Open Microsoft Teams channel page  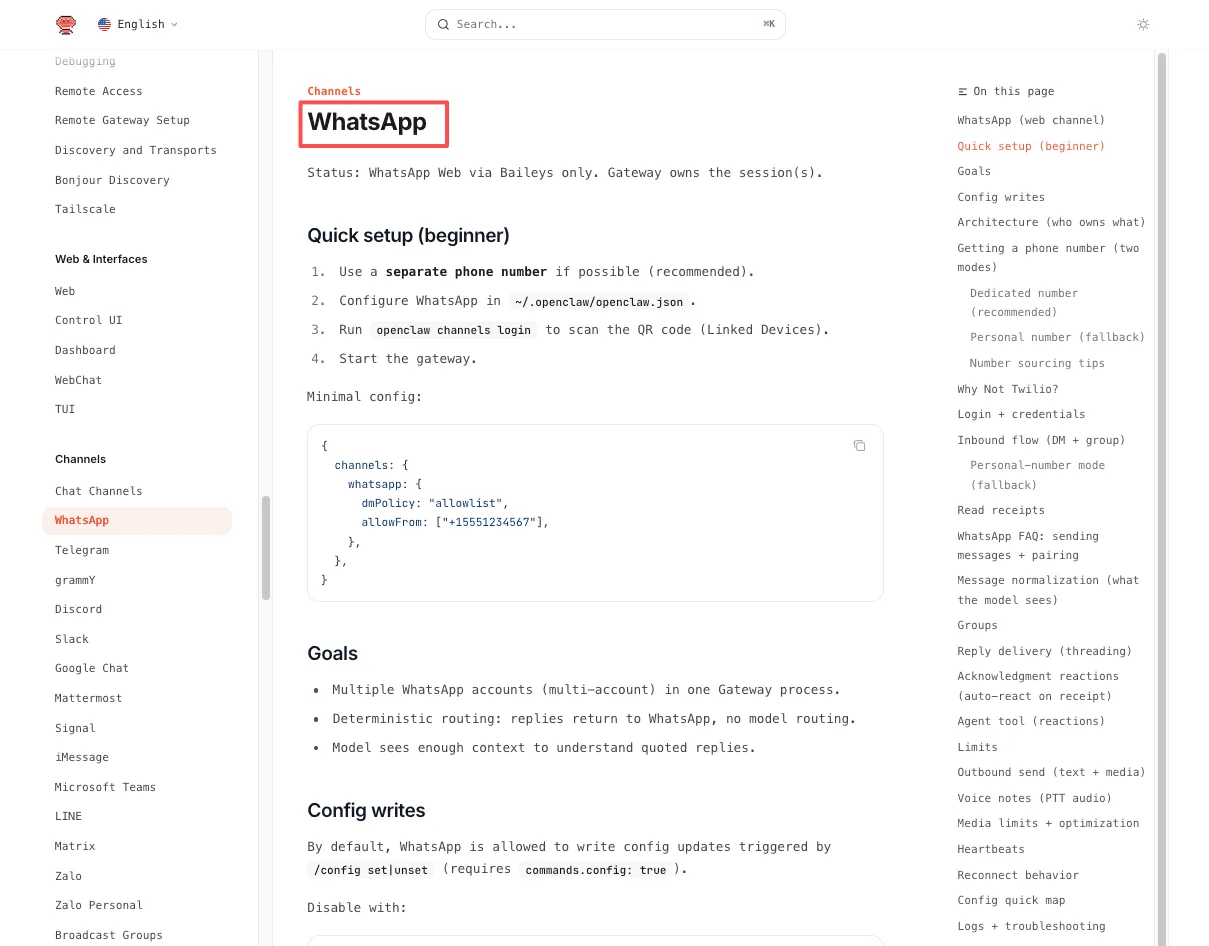tap(105, 787)
